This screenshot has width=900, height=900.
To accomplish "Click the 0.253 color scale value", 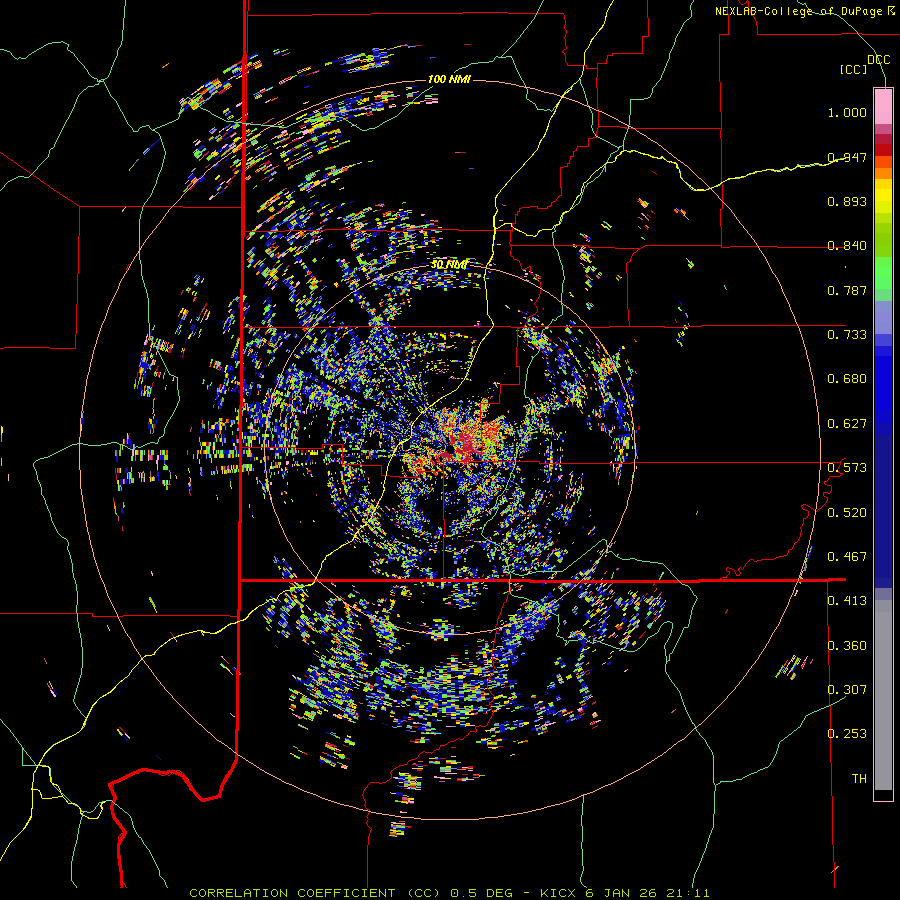I will (x=847, y=734).
